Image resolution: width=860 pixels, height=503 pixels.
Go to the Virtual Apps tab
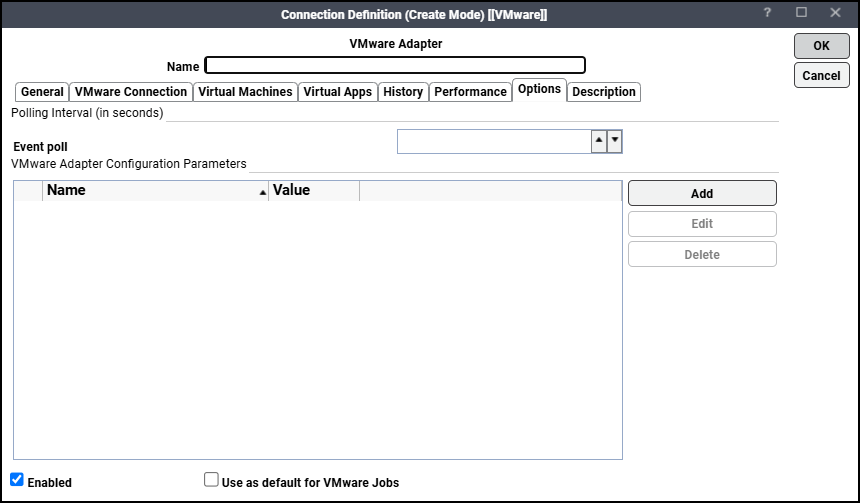337,92
